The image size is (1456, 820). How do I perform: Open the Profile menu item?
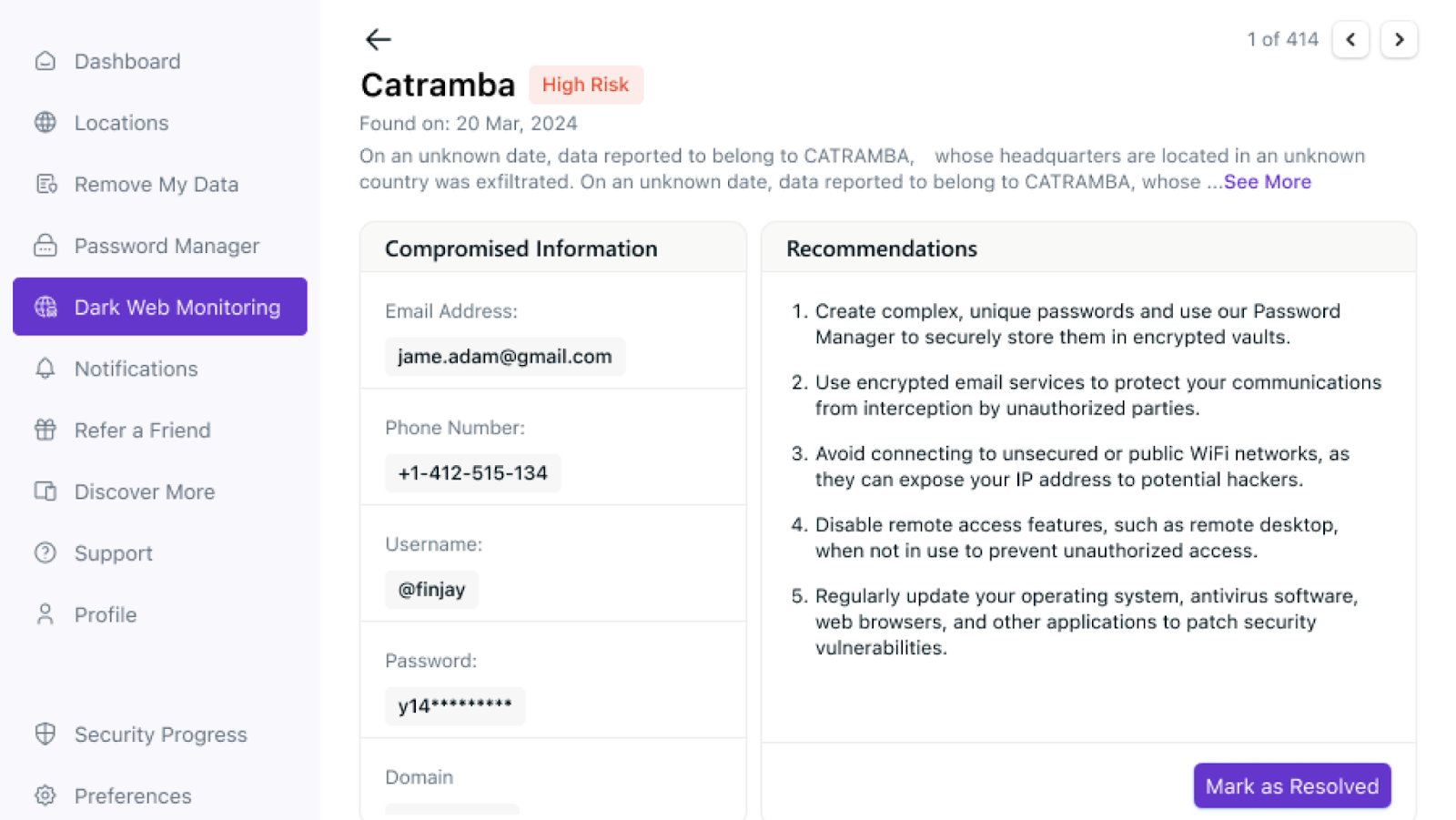coord(105,614)
